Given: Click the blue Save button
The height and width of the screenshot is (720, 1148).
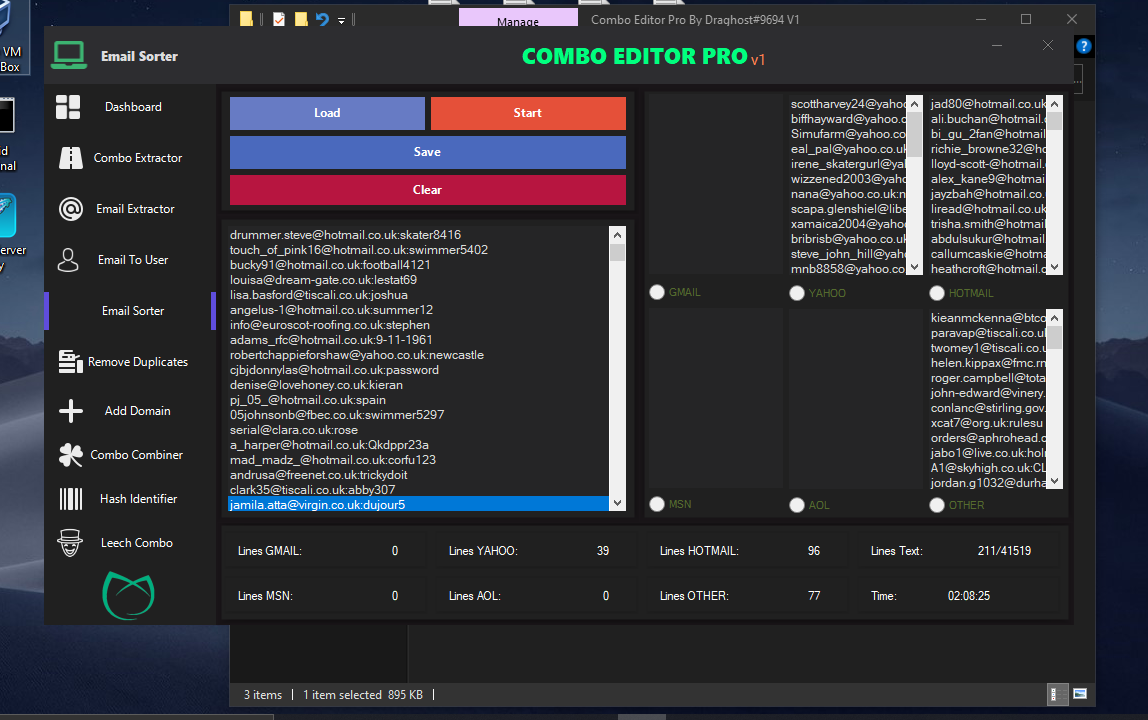Looking at the screenshot, I should (428, 152).
